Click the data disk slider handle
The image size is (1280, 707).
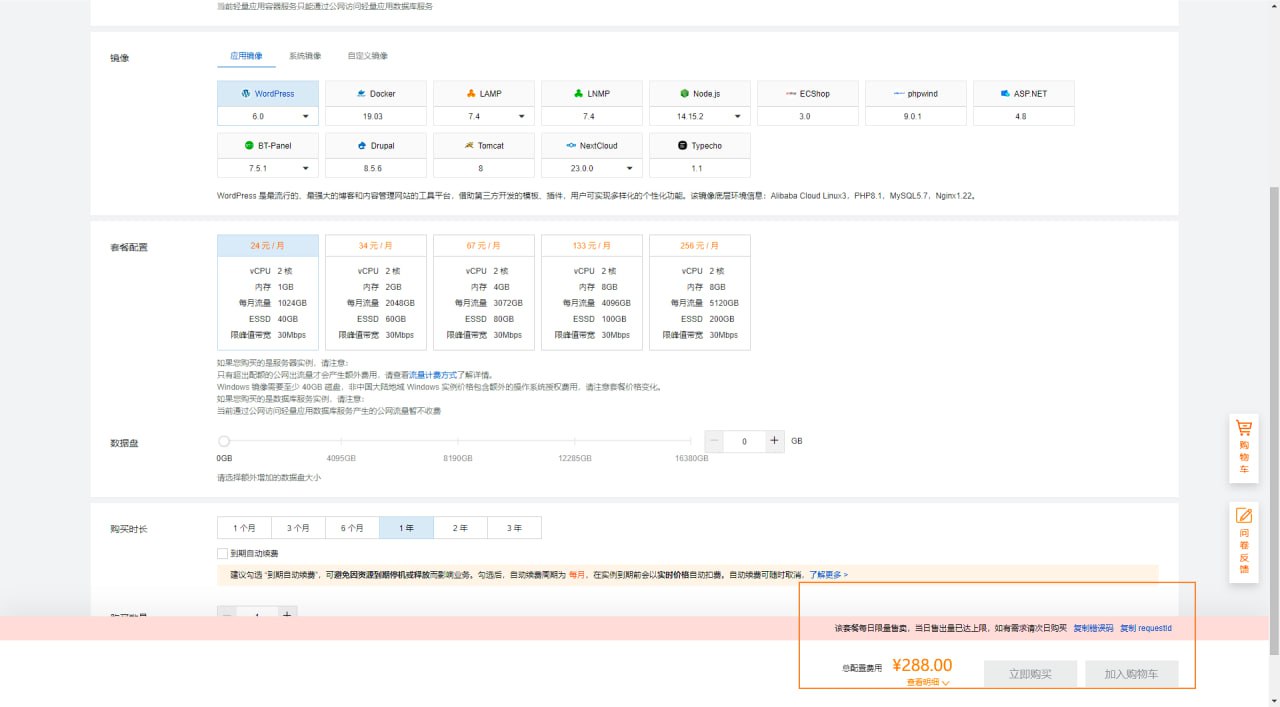224,441
